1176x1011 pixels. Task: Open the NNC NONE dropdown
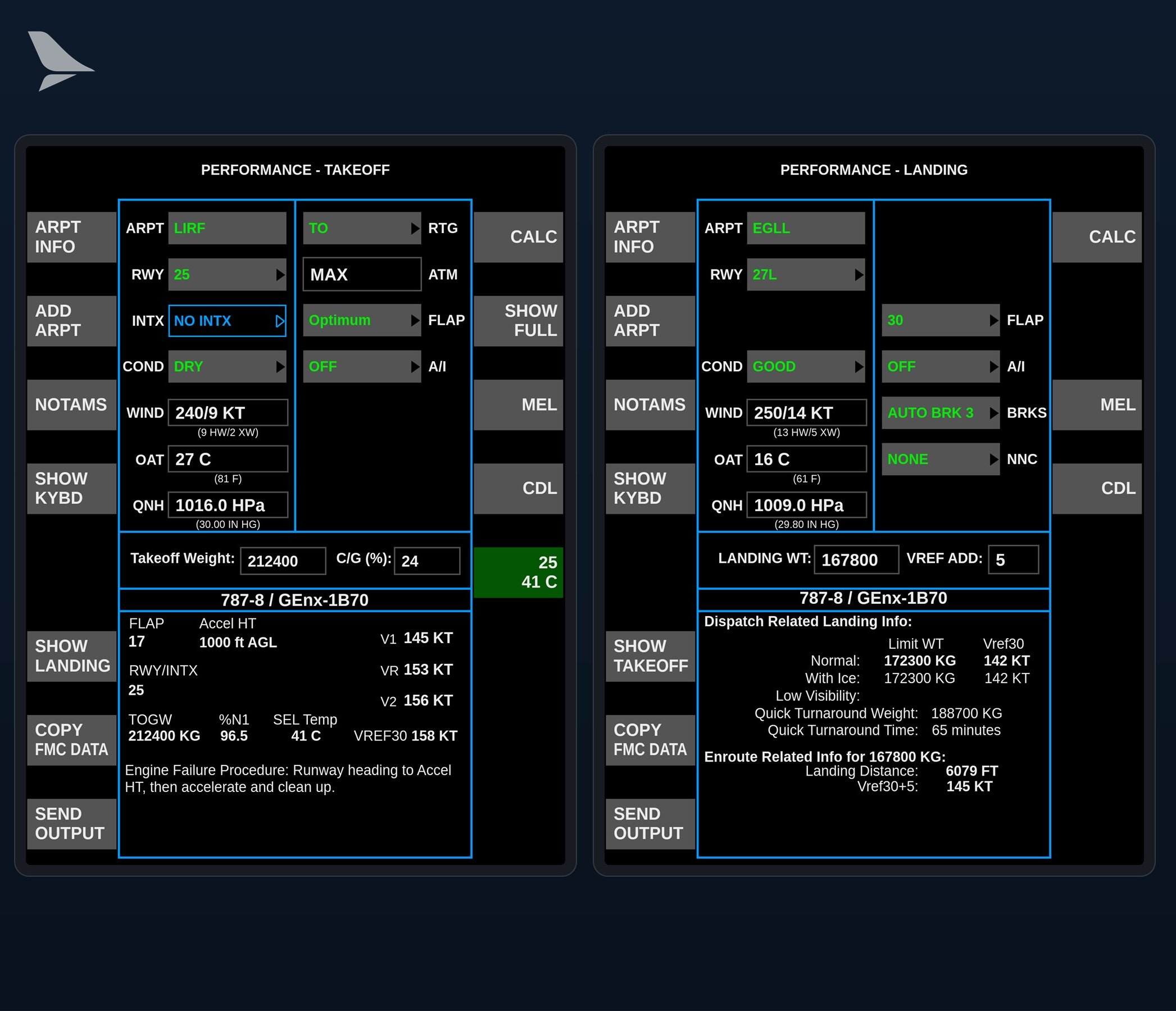941,459
